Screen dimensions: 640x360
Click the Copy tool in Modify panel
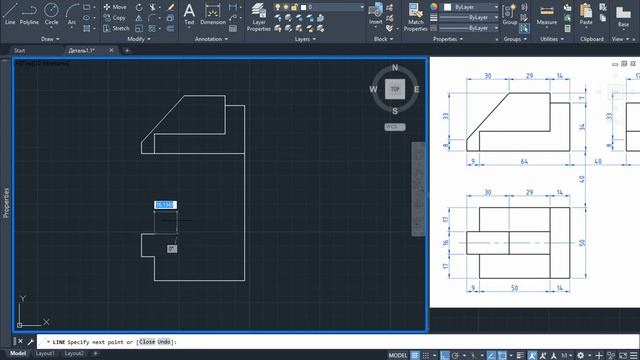point(115,18)
